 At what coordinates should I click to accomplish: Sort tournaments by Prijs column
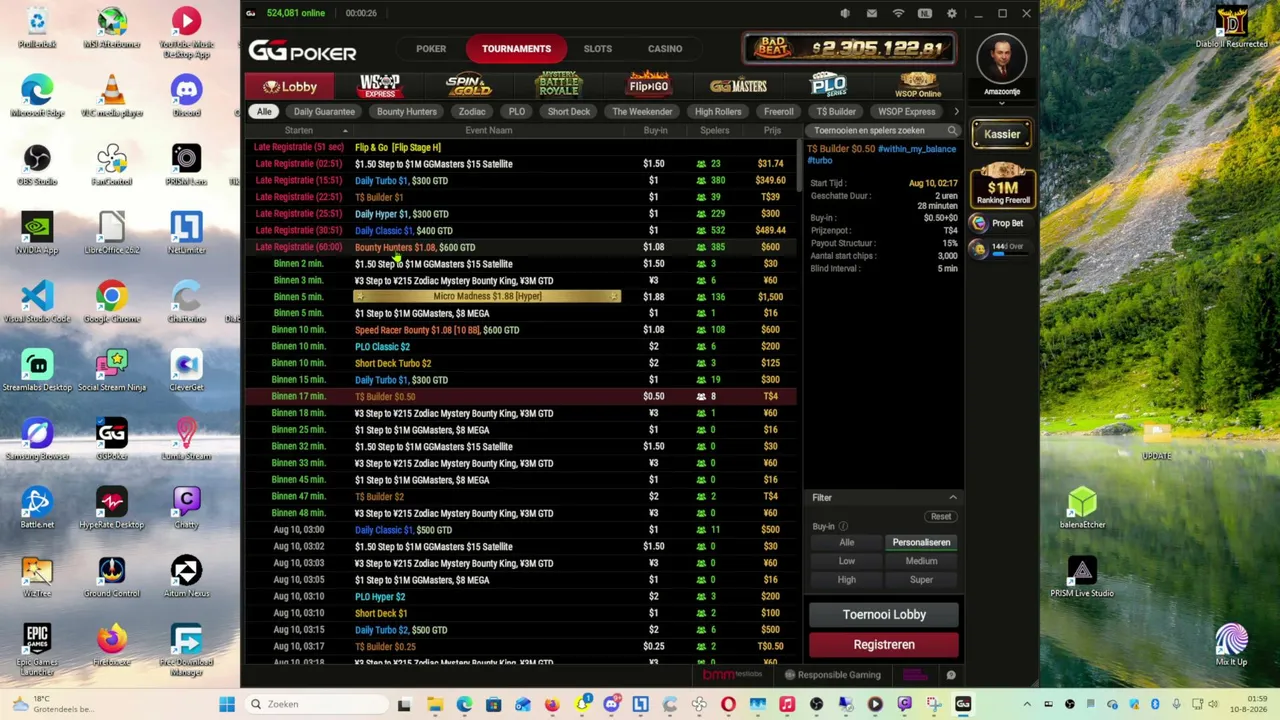coord(772,131)
